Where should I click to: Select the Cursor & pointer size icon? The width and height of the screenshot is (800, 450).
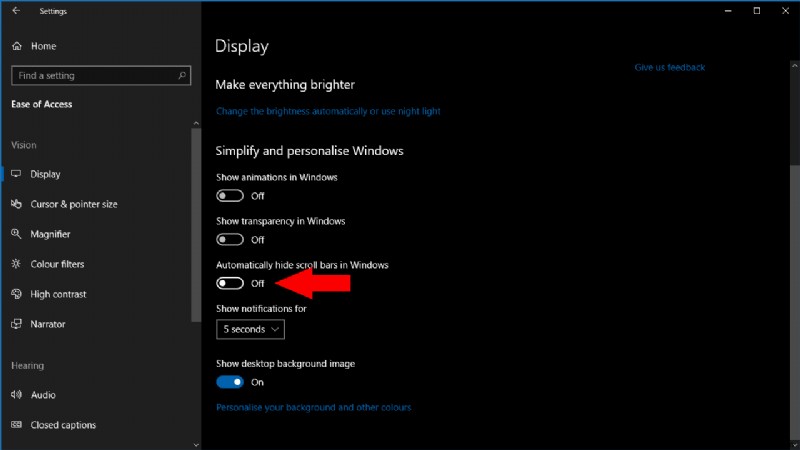[16, 204]
